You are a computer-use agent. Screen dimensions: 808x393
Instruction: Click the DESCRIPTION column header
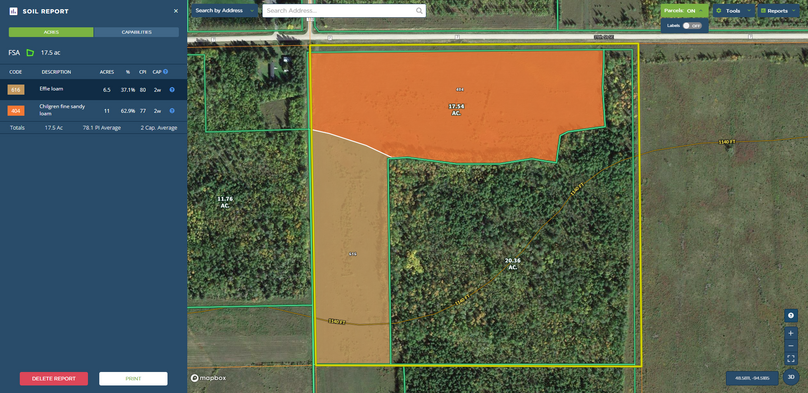(x=56, y=72)
